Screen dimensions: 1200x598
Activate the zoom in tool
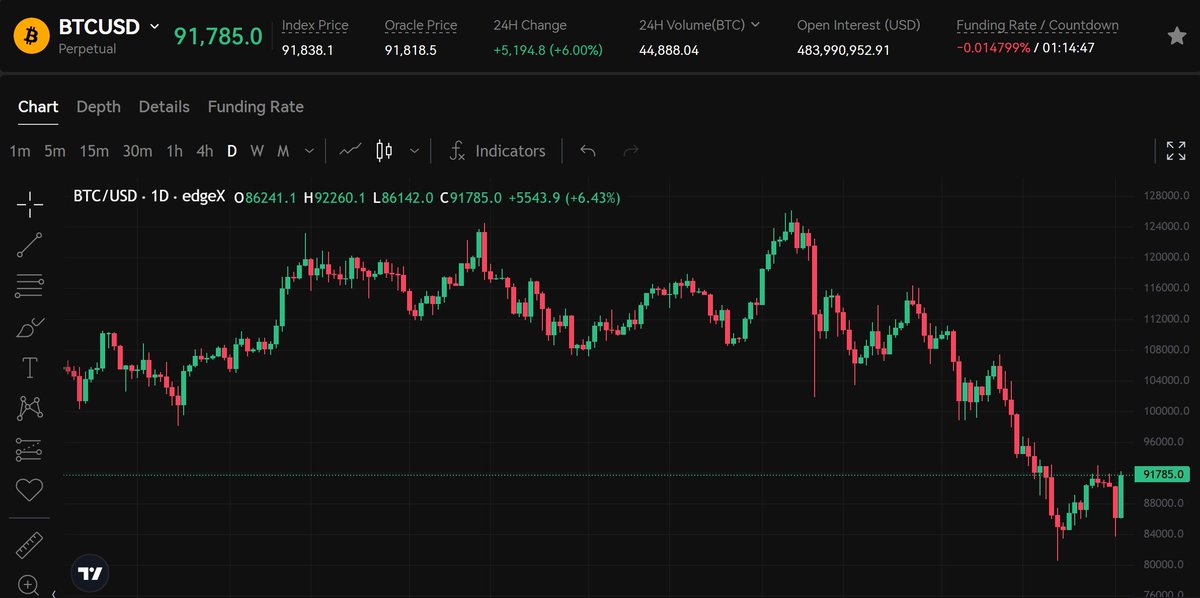(x=28, y=585)
